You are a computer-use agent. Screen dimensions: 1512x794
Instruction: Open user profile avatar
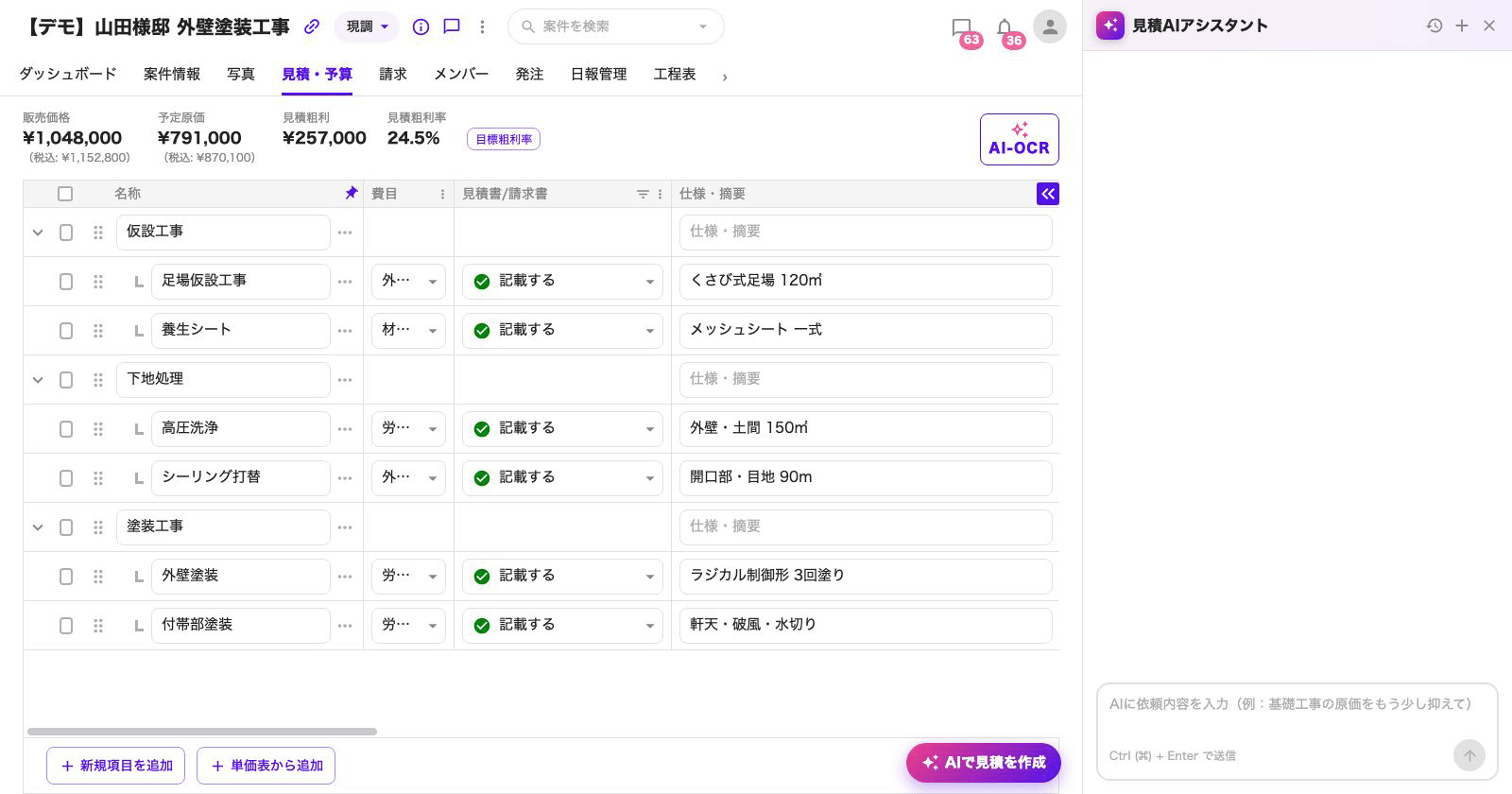1050,26
